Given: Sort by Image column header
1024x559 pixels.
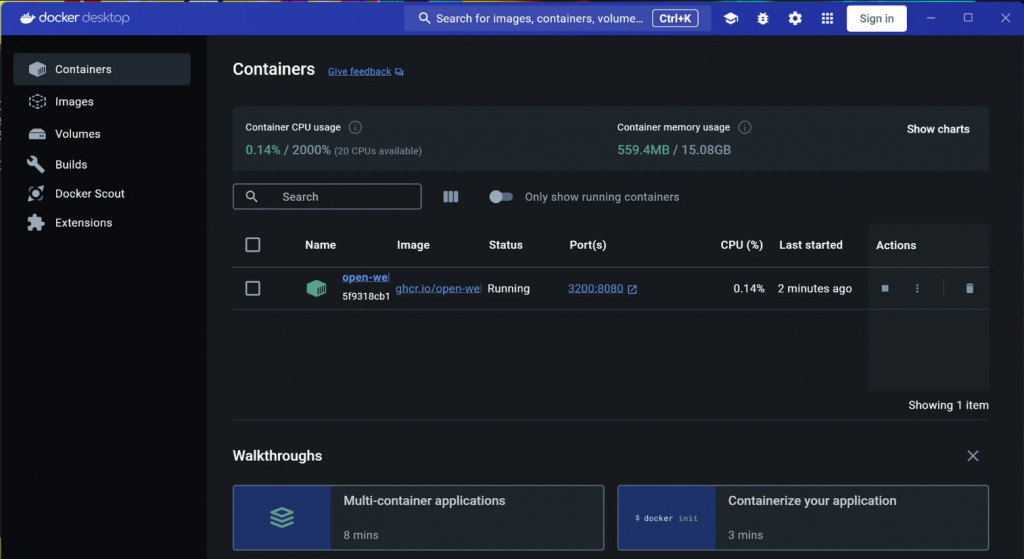Looking at the screenshot, I should [413, 245].
